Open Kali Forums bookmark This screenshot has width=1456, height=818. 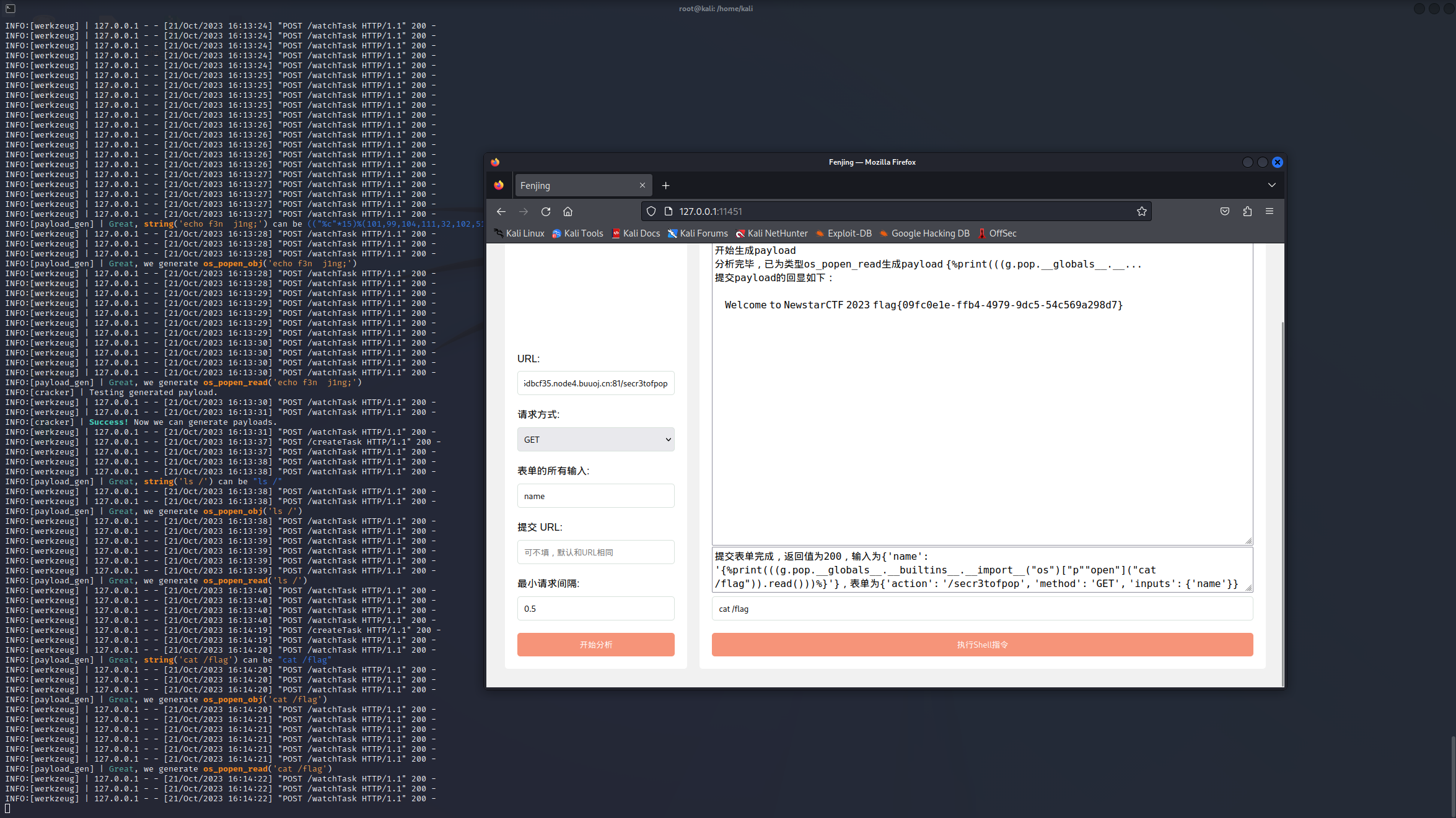698,233
